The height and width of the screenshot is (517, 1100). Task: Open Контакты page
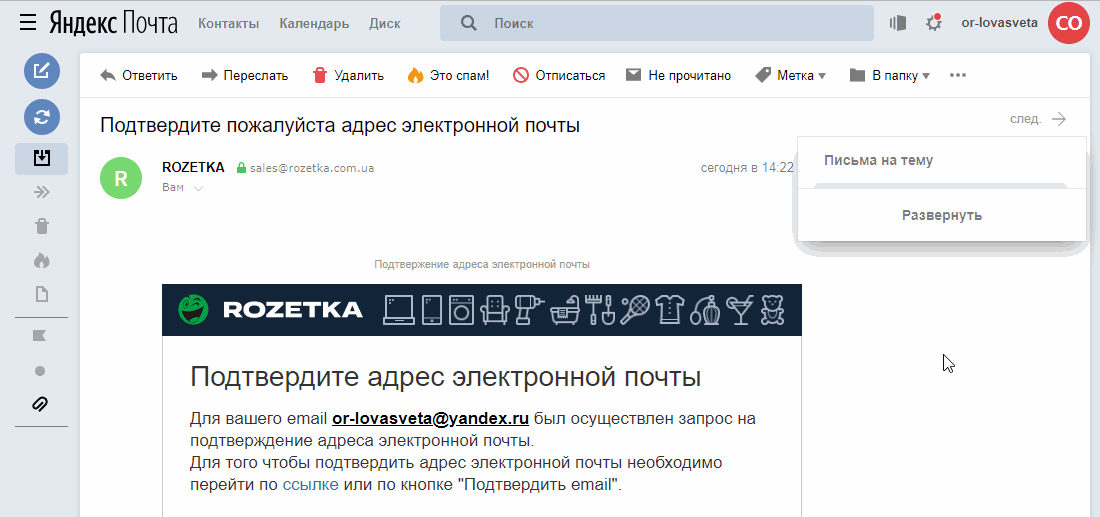pos(229,23)
